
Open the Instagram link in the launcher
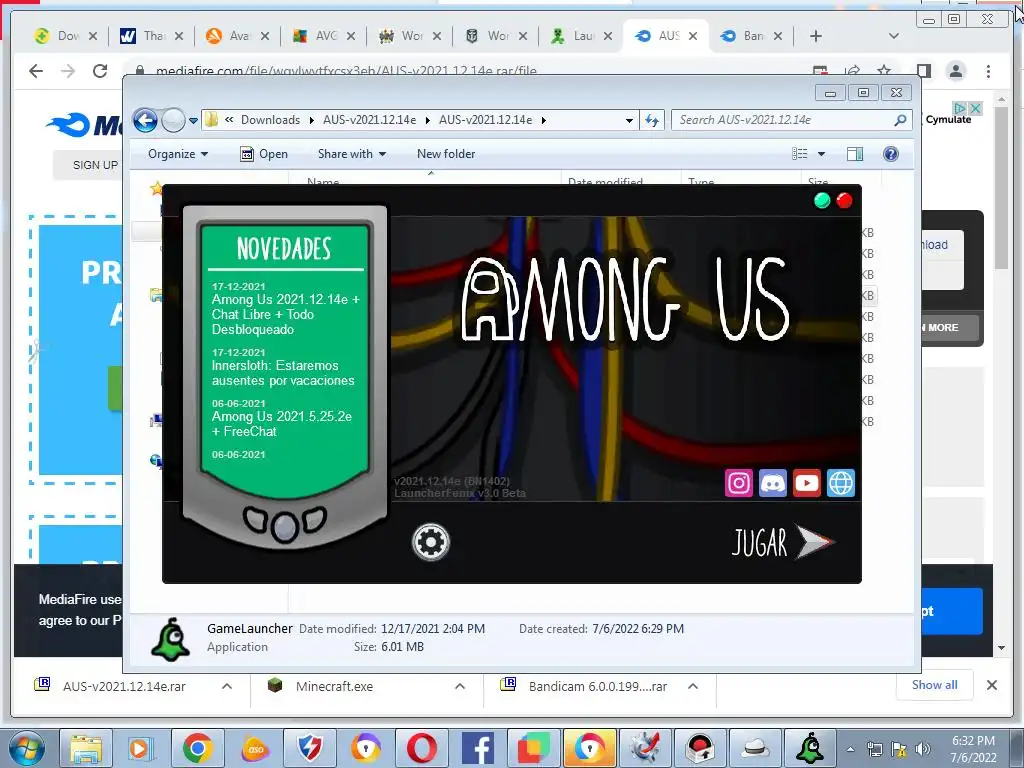[739, 483]
